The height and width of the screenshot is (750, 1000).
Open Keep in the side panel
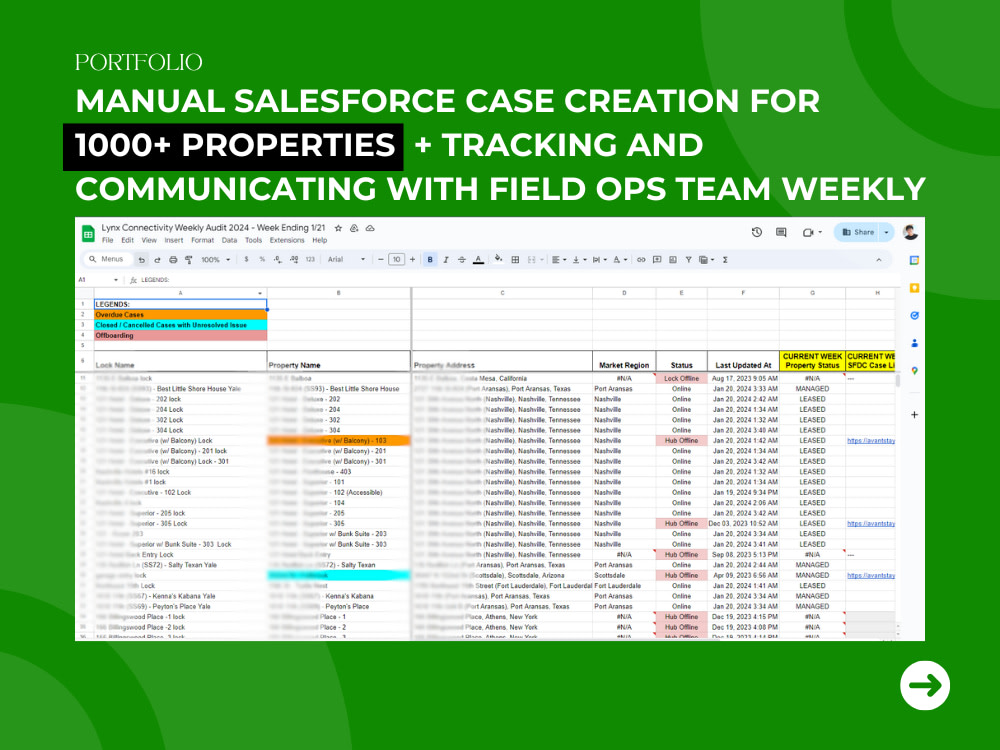click(914, 288)
